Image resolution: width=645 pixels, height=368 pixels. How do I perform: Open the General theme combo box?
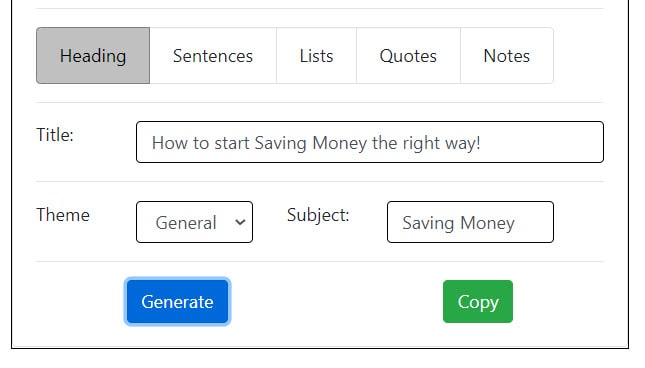[x=195, y=222]
